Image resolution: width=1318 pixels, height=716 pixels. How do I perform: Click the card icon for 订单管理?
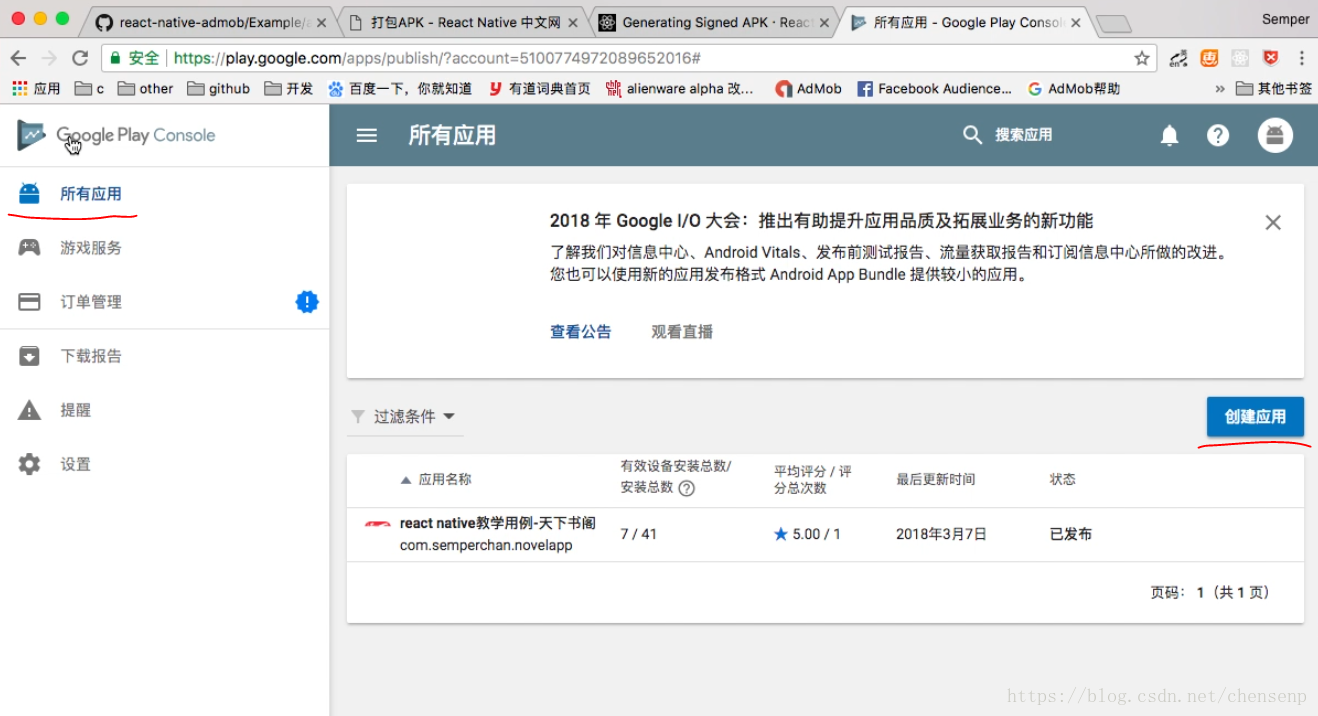[x=29, y=301]
